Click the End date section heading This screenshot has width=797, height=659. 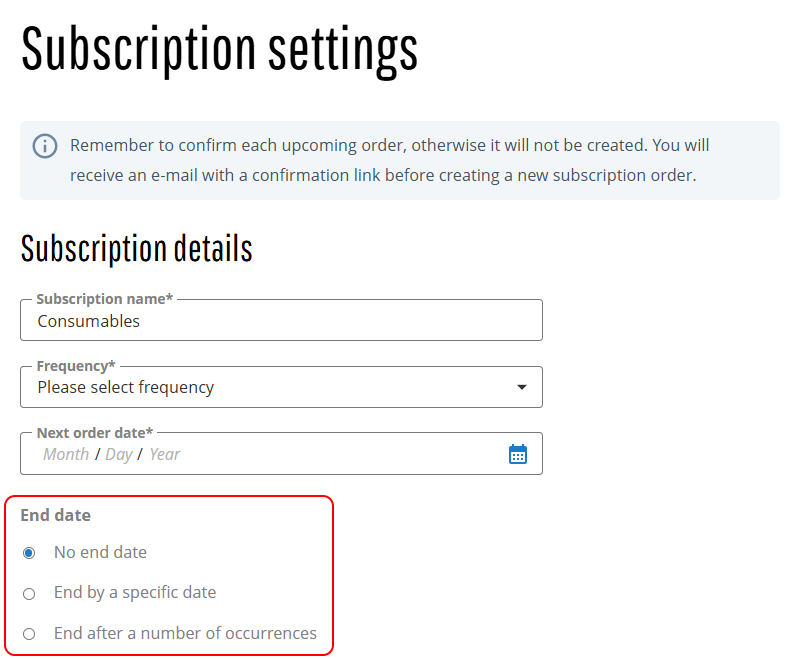click(55, 515)
